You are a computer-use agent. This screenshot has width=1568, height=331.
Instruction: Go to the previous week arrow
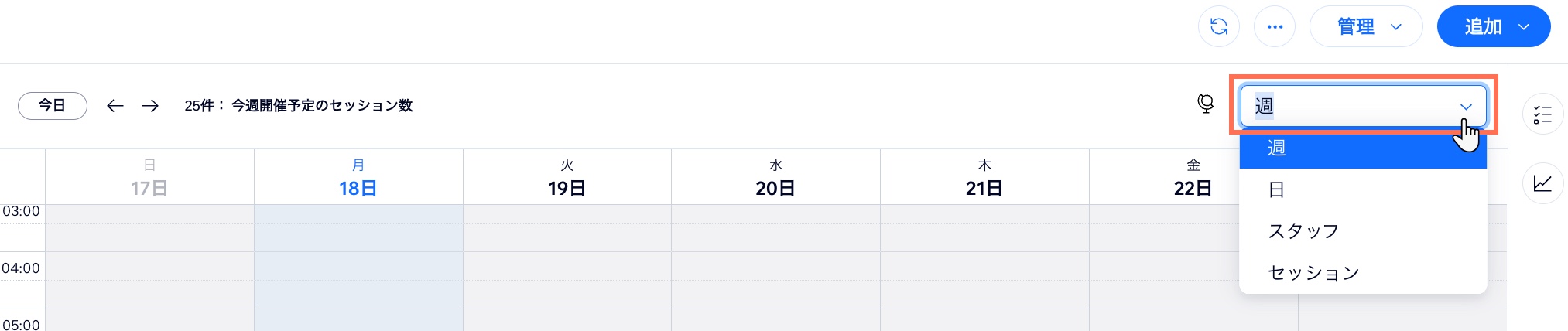pos(115,106)
